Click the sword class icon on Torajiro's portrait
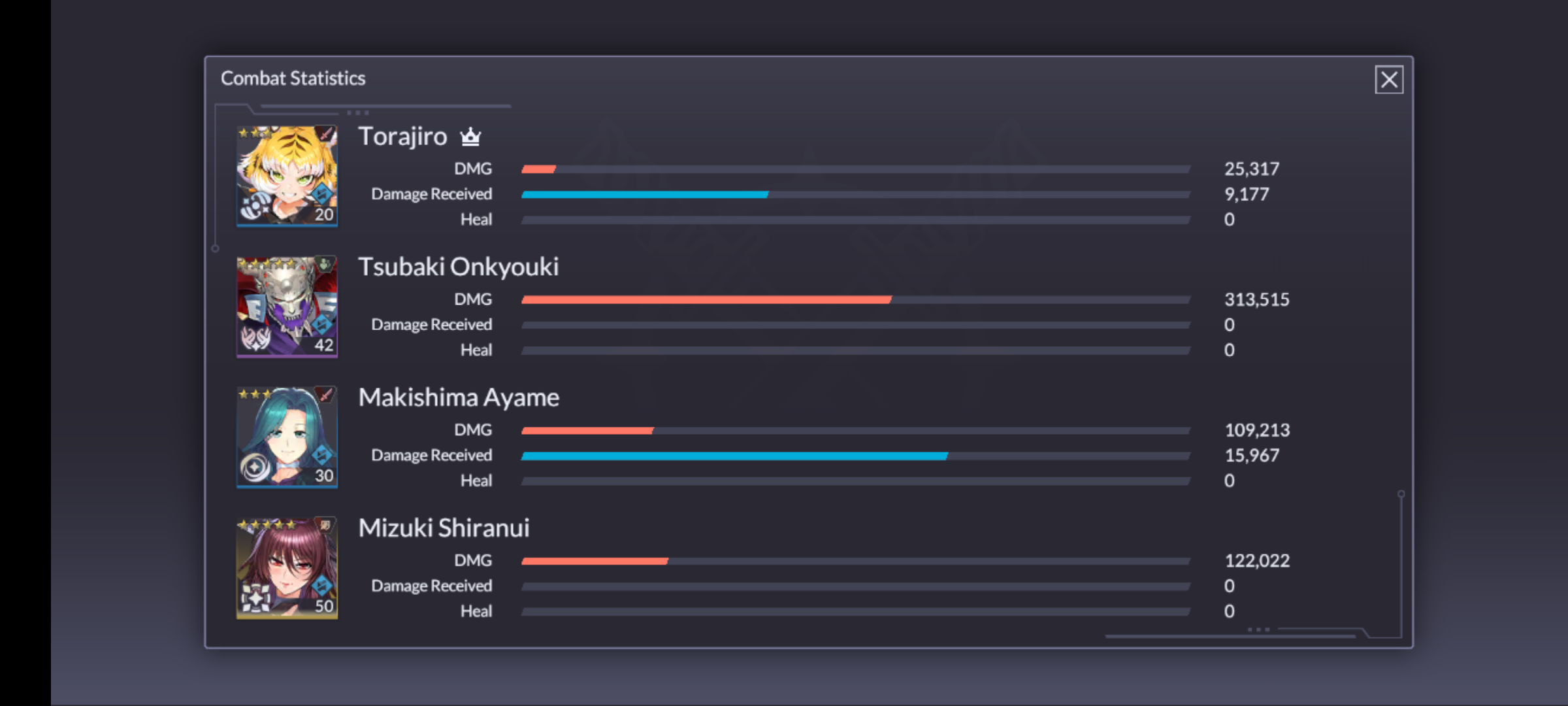The width and height of the screenshot is (1568, 706). tap(325, 135)
